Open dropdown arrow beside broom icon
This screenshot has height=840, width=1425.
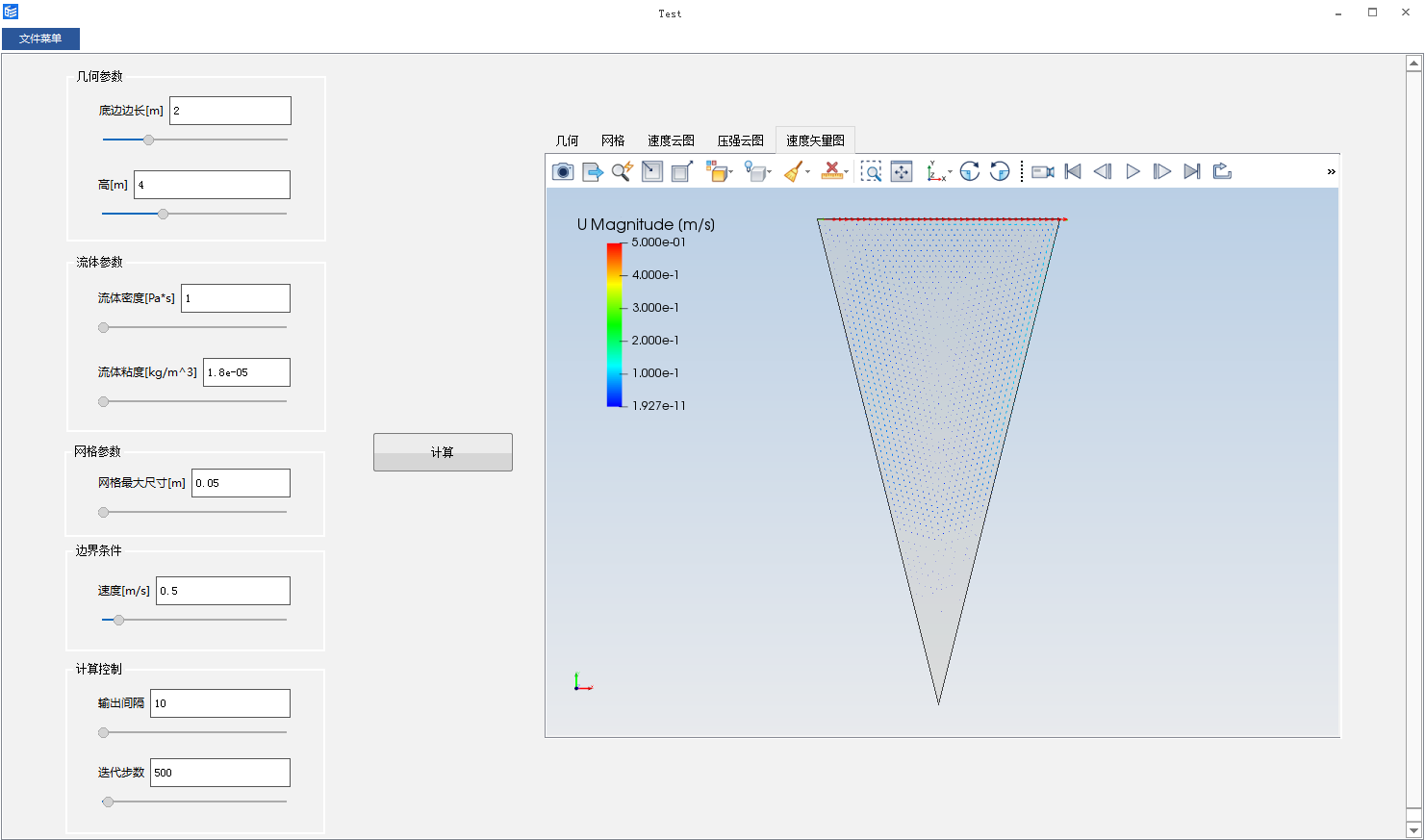click(807, 172)
